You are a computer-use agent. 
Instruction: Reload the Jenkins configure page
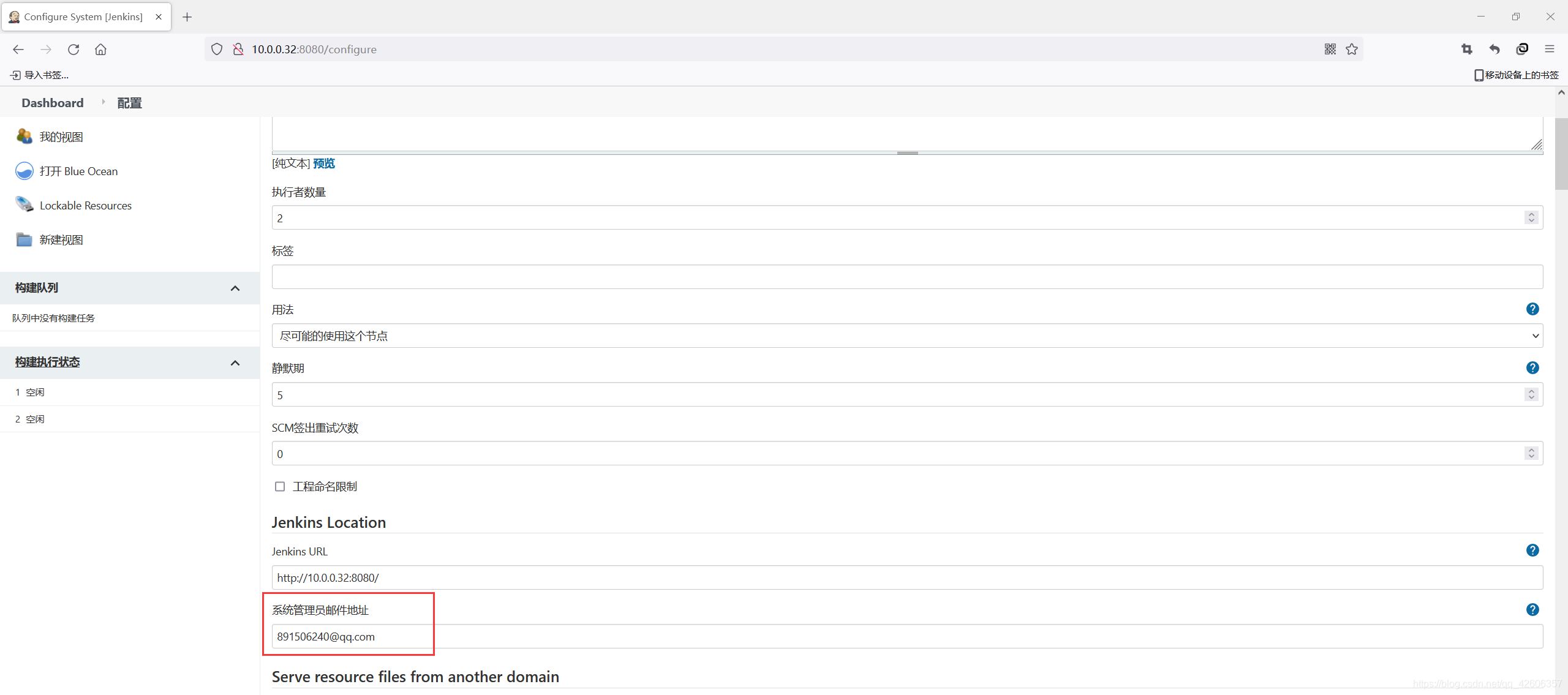click(73, 49)
